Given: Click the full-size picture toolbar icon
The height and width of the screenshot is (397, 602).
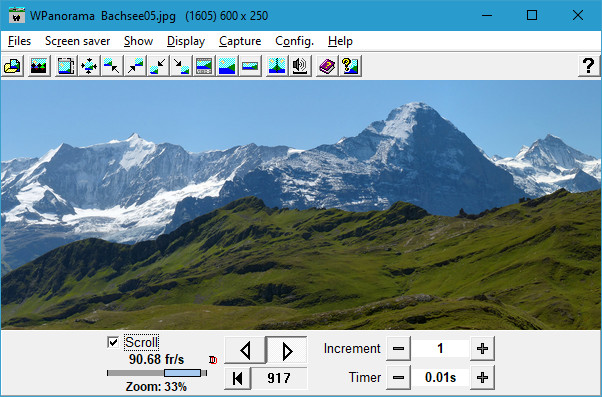Looking at the screenshot, I should pos(227,66).
